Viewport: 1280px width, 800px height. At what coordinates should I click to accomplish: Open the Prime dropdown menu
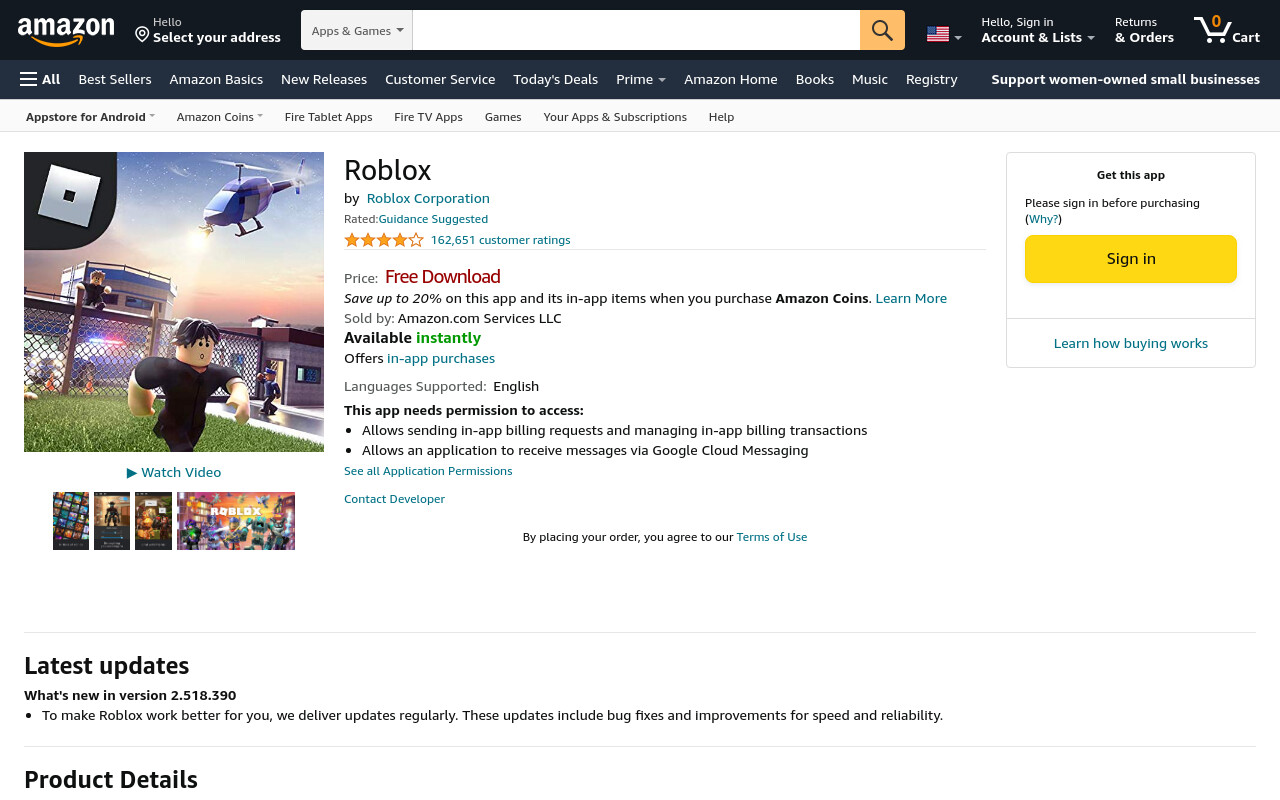pos(641,79)
